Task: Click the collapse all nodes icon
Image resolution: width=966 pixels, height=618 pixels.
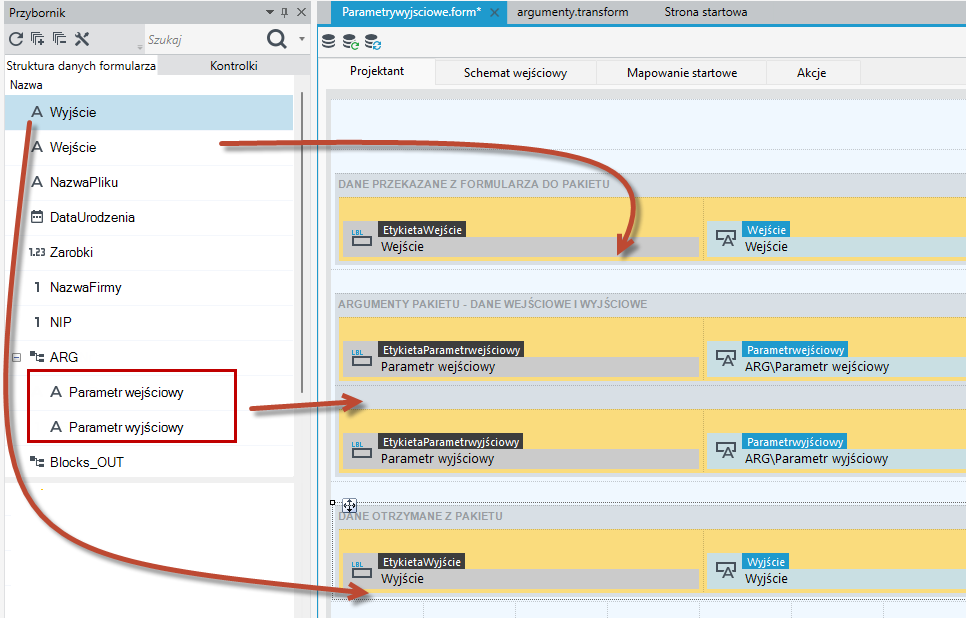Action: [x=59, y=39]
